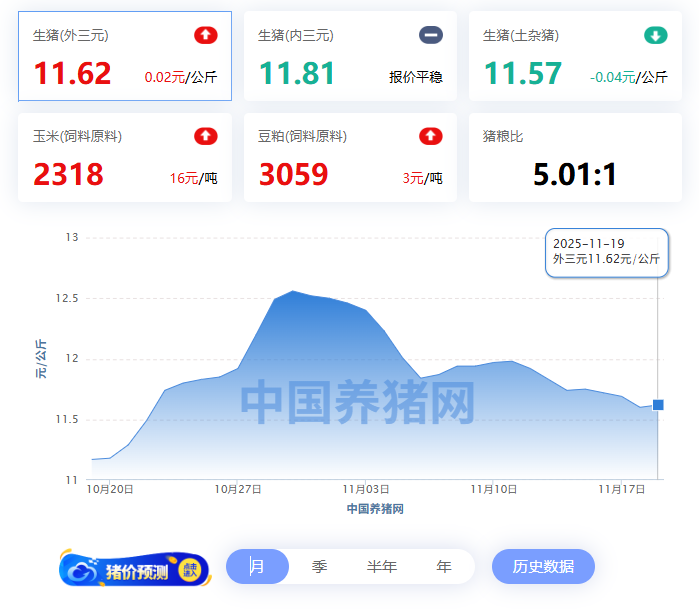Select the 生猪(内三元) price value 11.81
The width and height of the screenshot is (699, 614).
[x=297, y=74]
